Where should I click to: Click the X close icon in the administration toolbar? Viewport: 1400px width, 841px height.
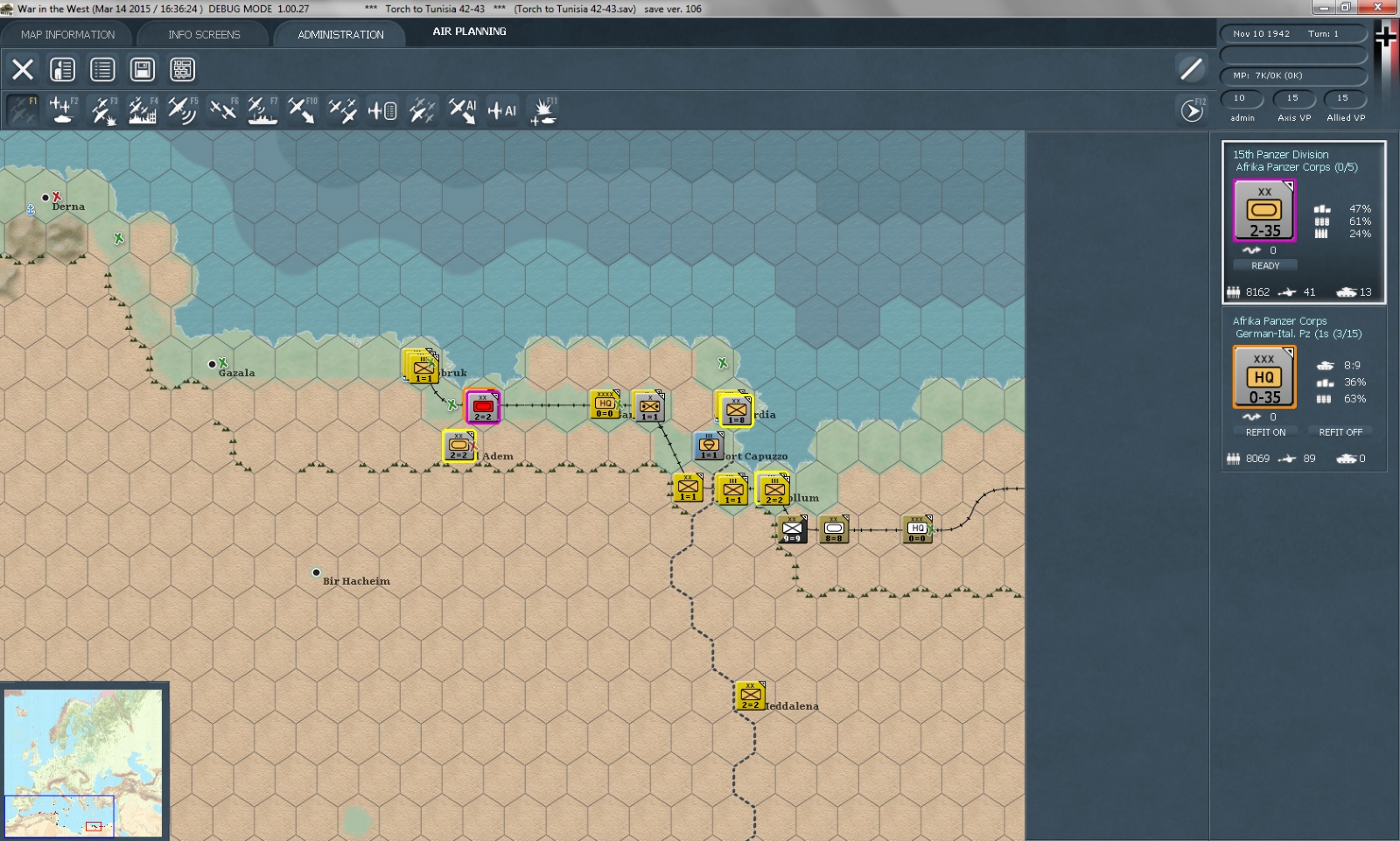[x=23, y=69]
